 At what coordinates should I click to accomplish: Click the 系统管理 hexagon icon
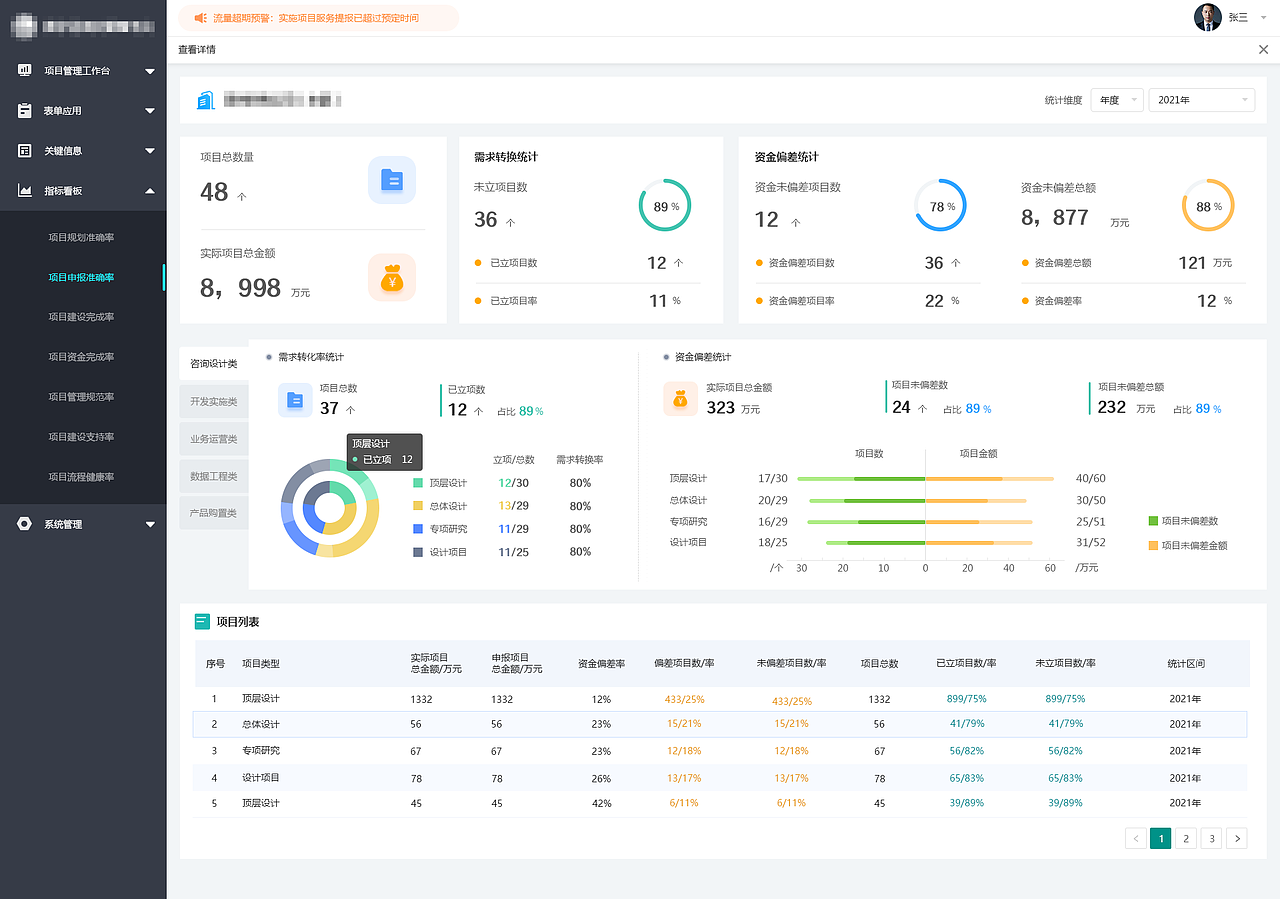25,524
